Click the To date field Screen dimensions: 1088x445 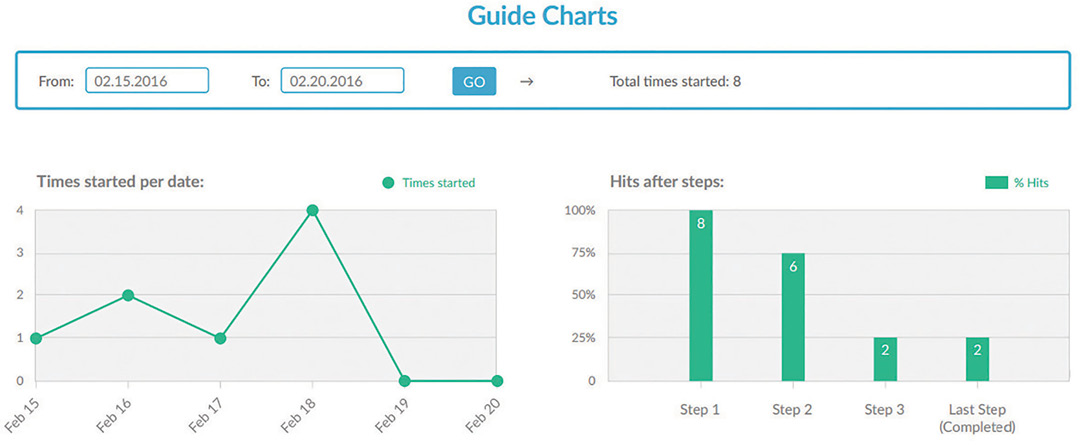(x=342, y=81)
